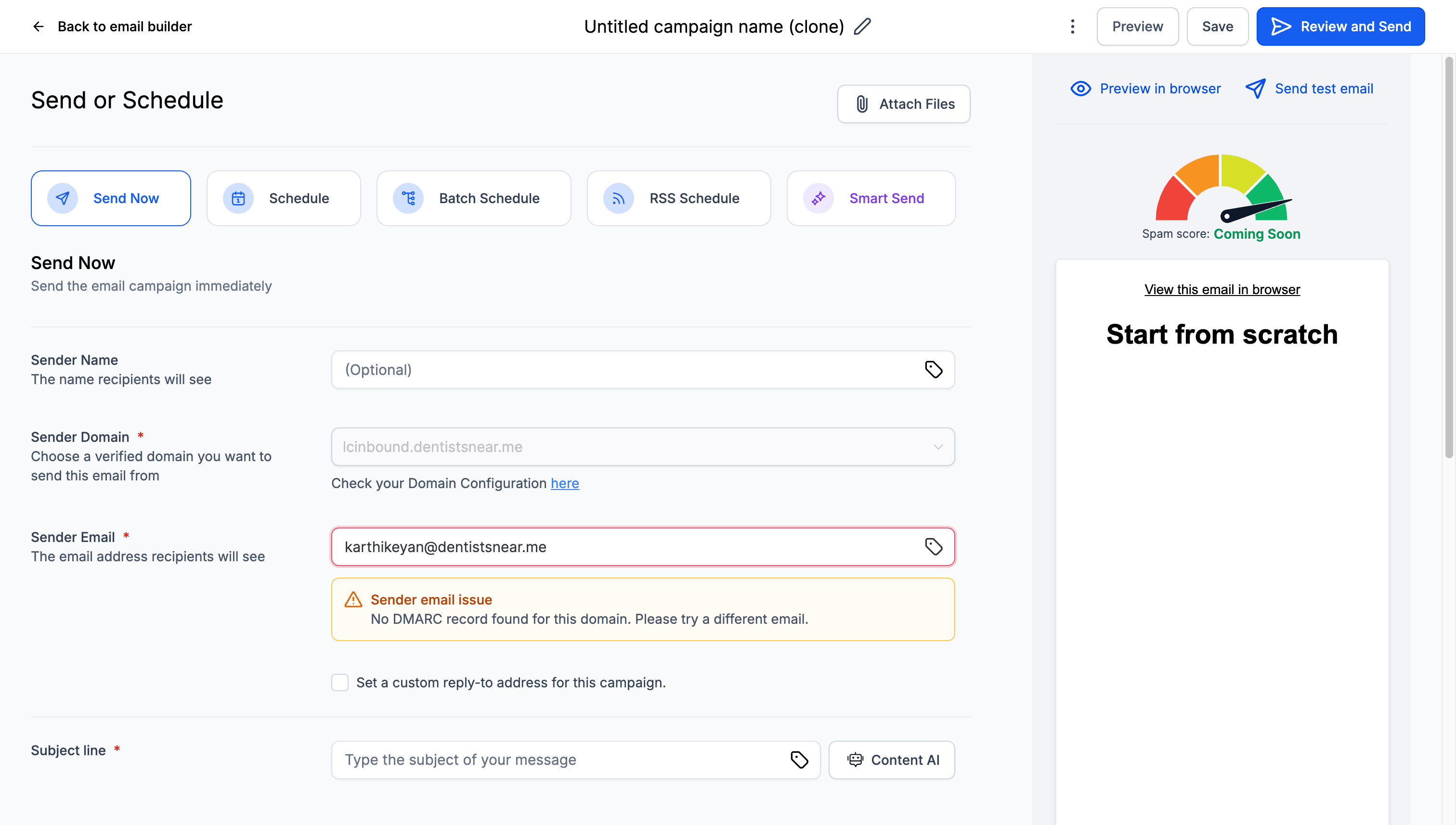
Task: Select the Send Now option
Action: tap(111, 198)
